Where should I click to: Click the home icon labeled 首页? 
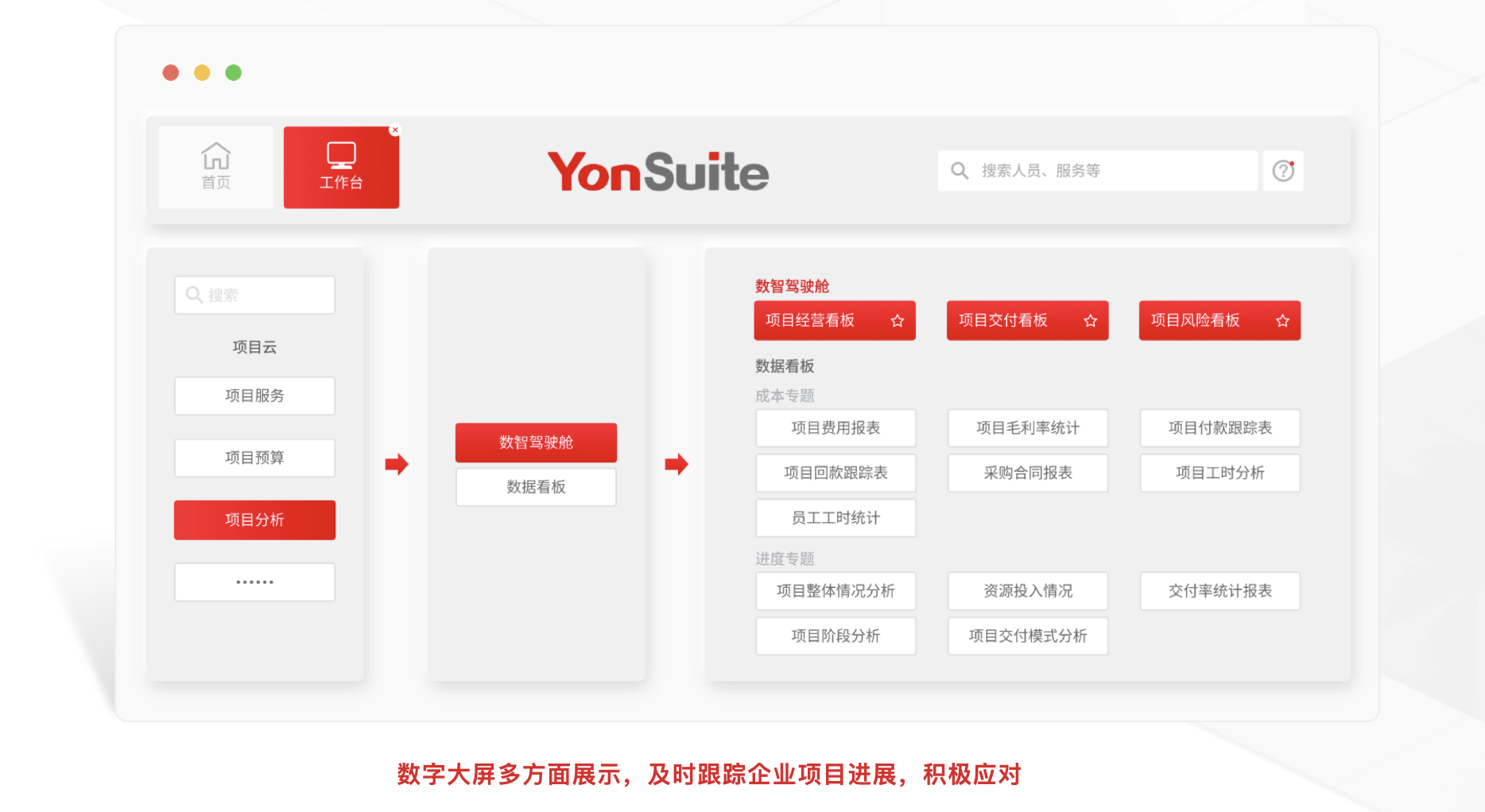pyautogui.click(x=215, y=157)
